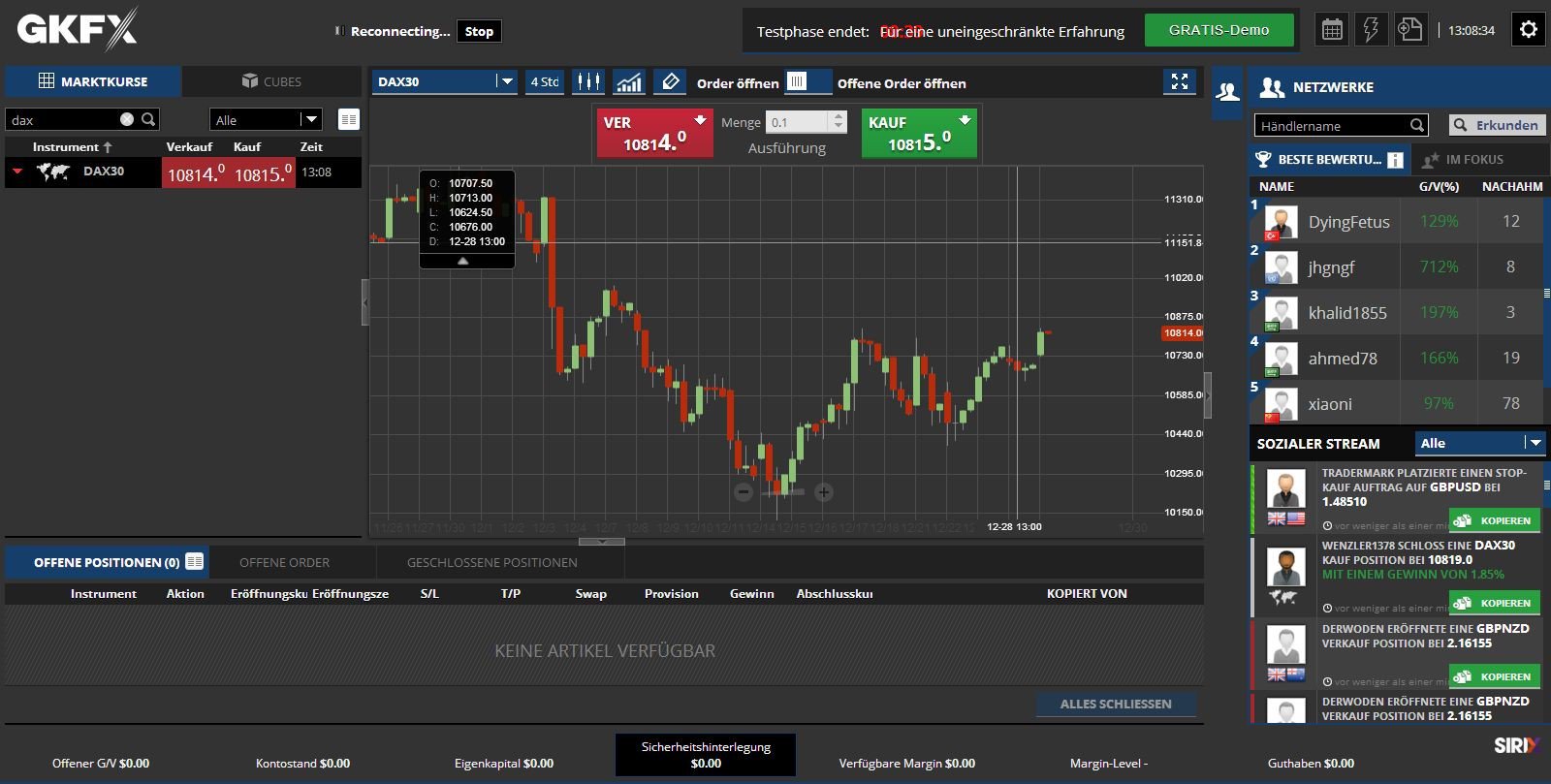Collapse the left panel handle
This screenshot has width=1551, height=784.
coord(365,302)
